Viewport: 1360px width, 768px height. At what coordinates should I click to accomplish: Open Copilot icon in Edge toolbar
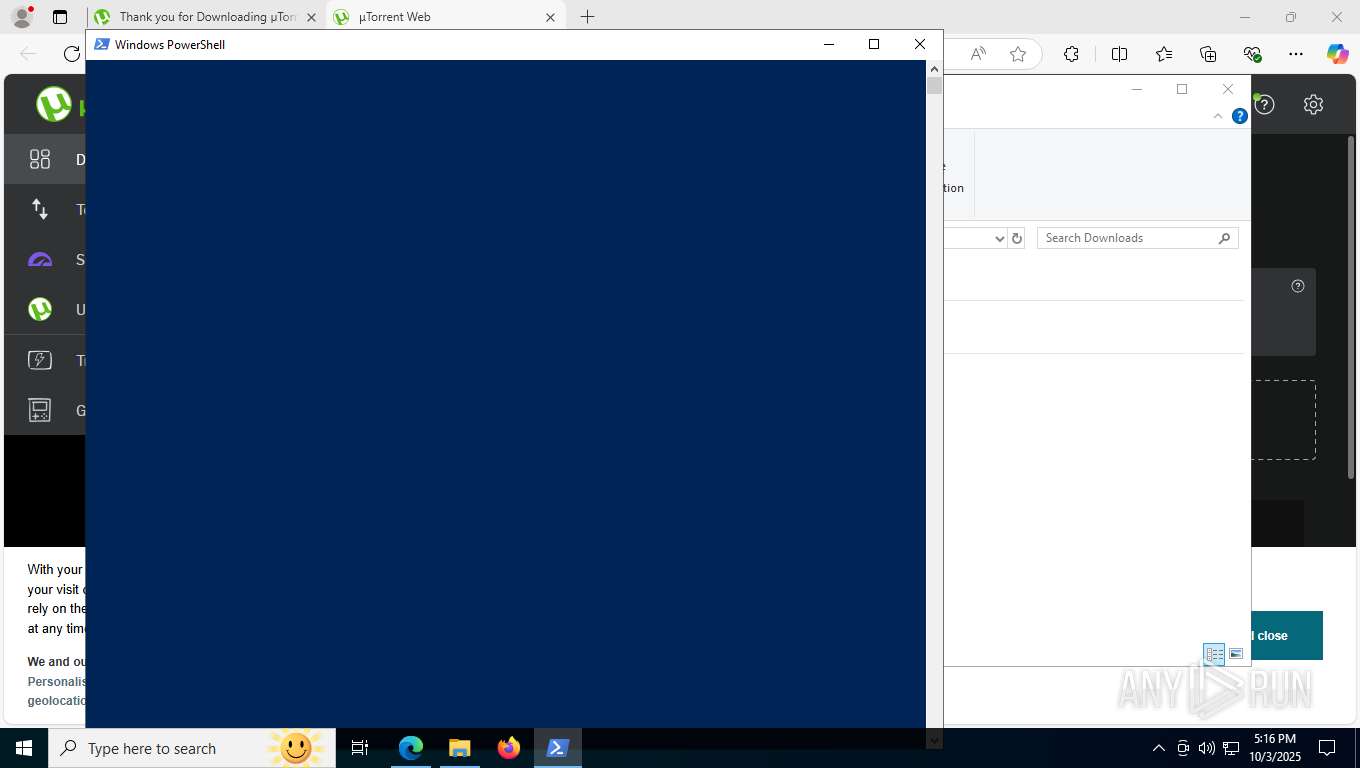tap(1338, 54)
